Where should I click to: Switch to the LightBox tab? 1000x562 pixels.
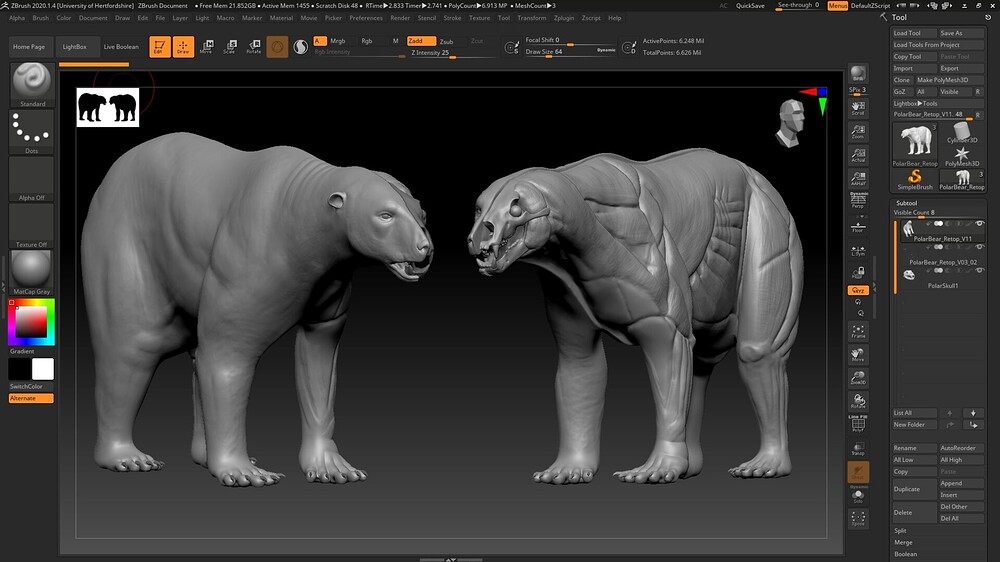pos(75,47)
